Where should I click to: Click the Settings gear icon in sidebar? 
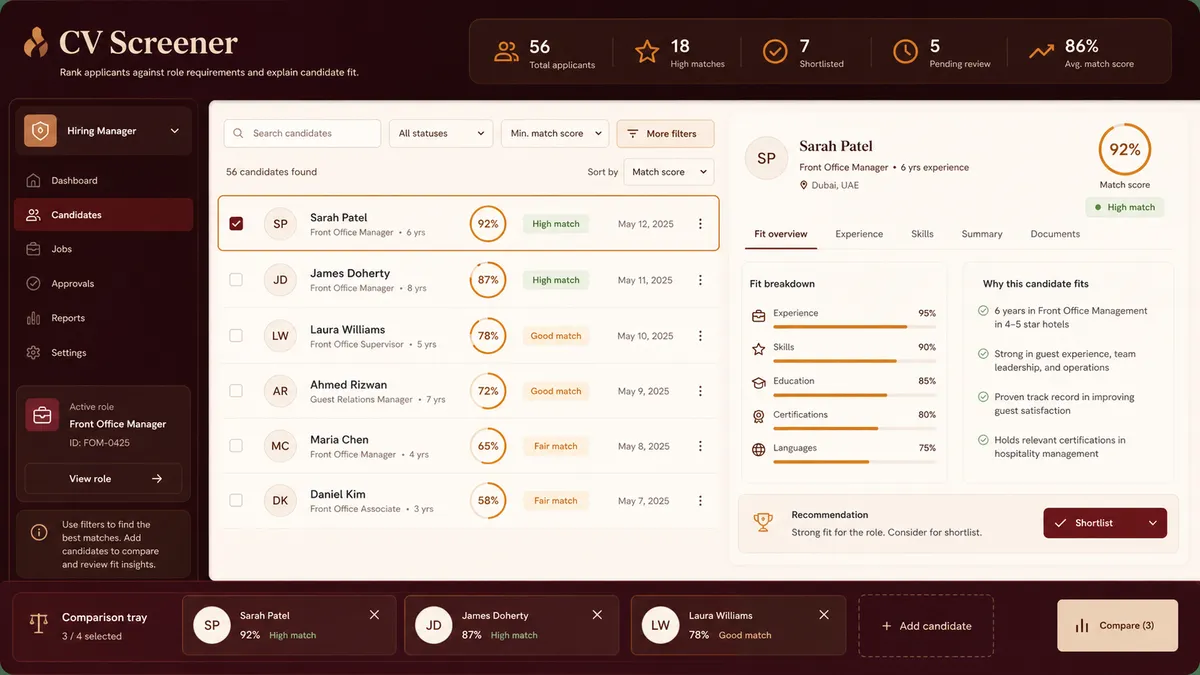[x=33, y=353]
